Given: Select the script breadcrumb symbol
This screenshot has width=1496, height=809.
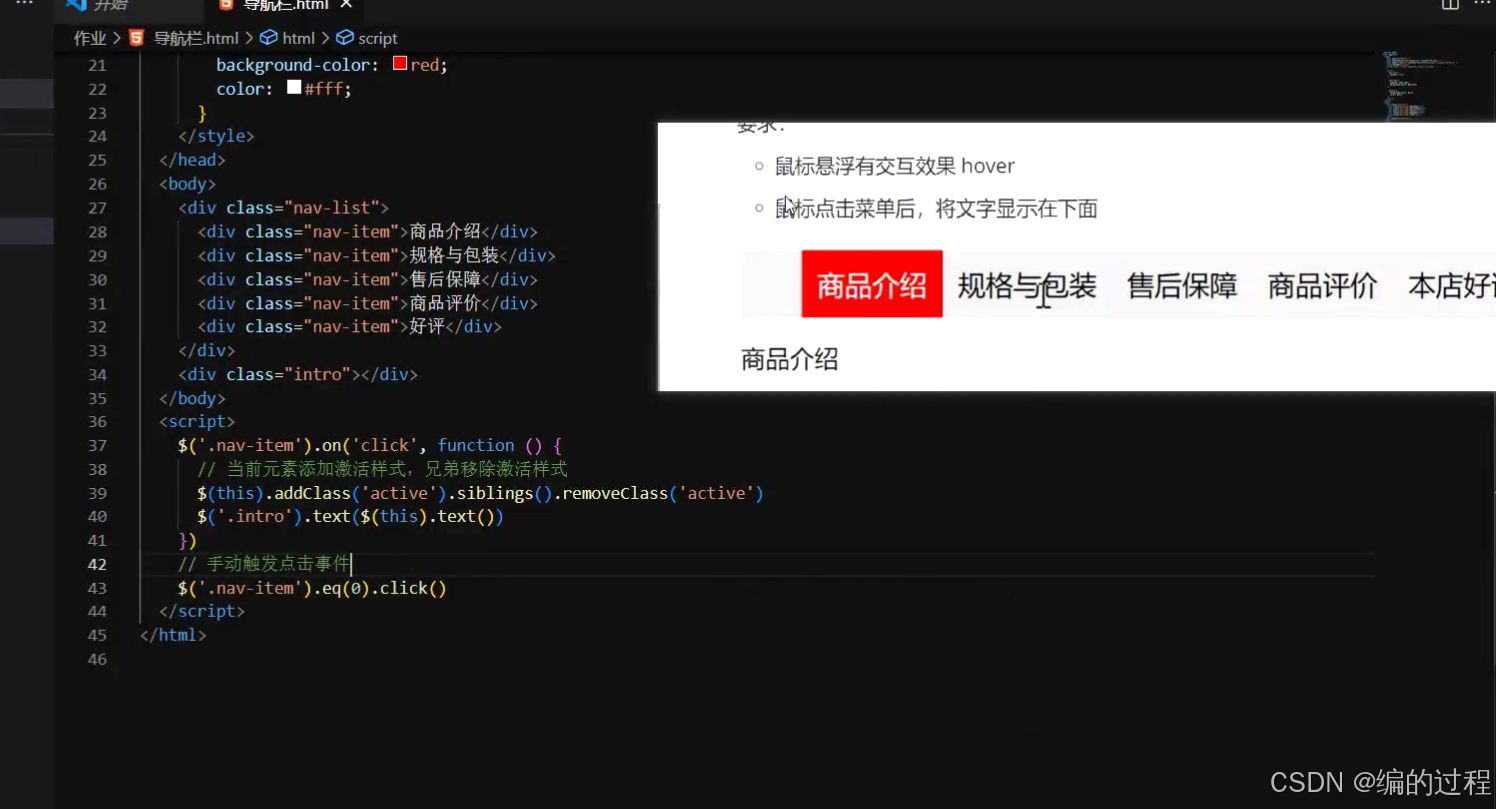Looking at the screenshot, I should tap(367, 38).
